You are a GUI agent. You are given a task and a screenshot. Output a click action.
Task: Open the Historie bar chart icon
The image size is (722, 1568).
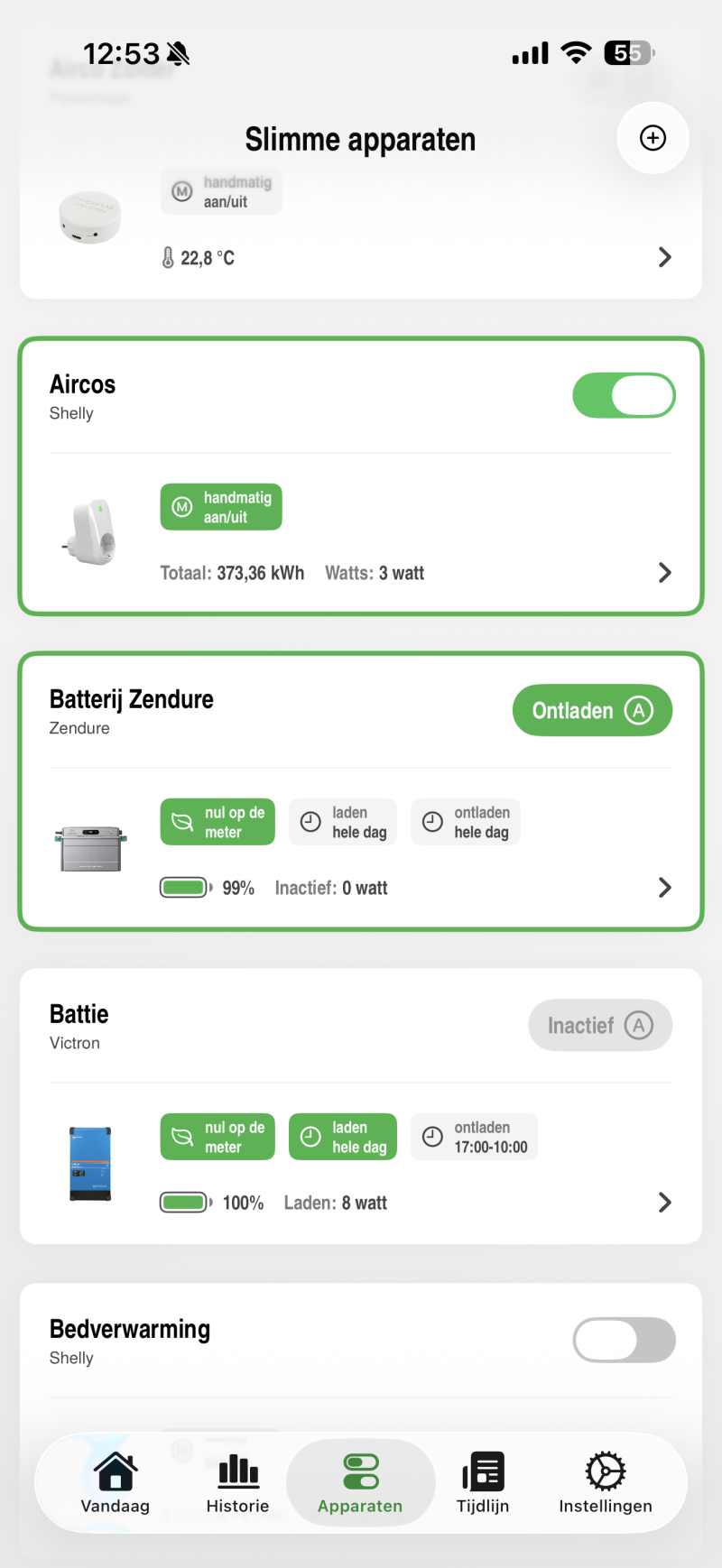point(238,1471)
